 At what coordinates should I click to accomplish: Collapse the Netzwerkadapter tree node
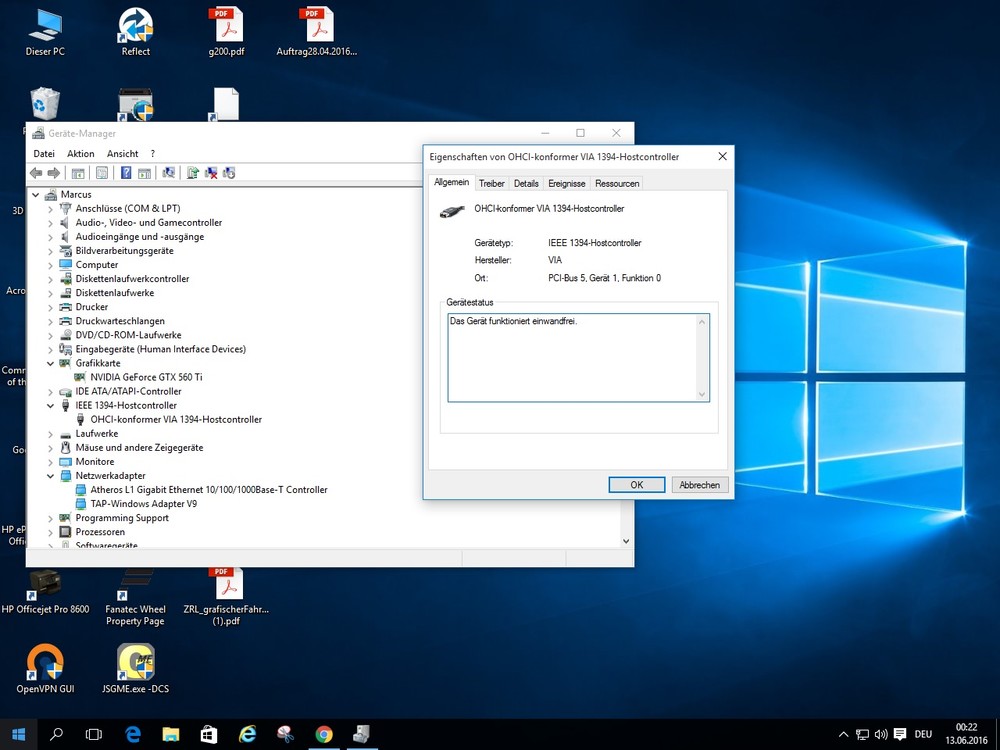51,476
